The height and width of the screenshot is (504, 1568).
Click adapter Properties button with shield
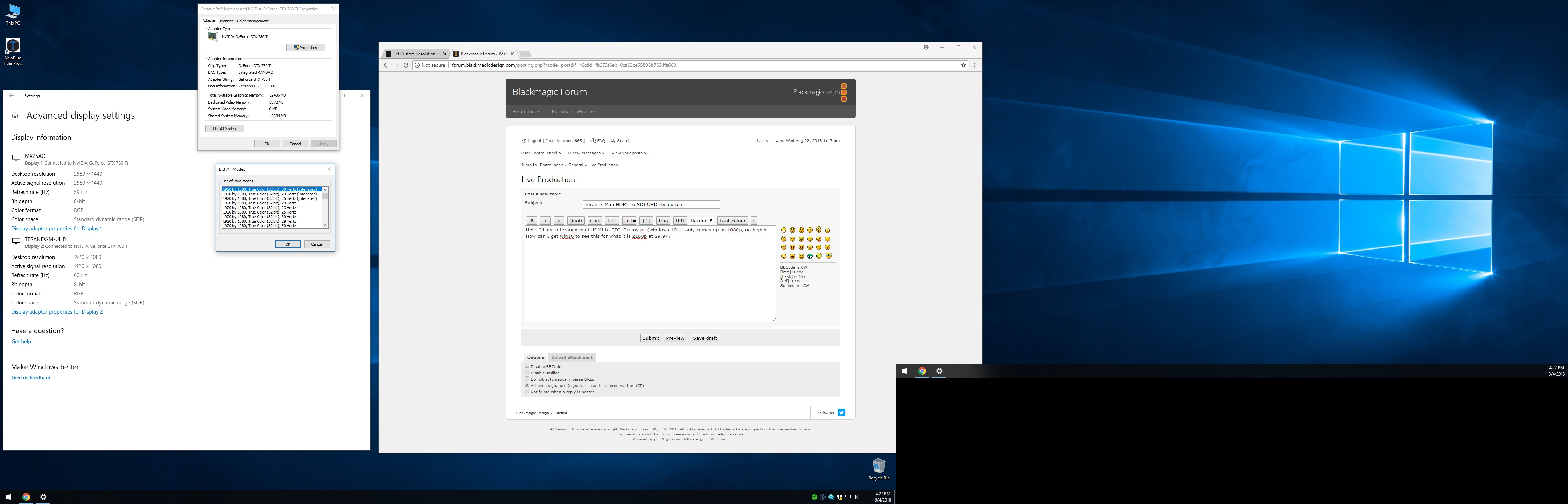point(306,48)
